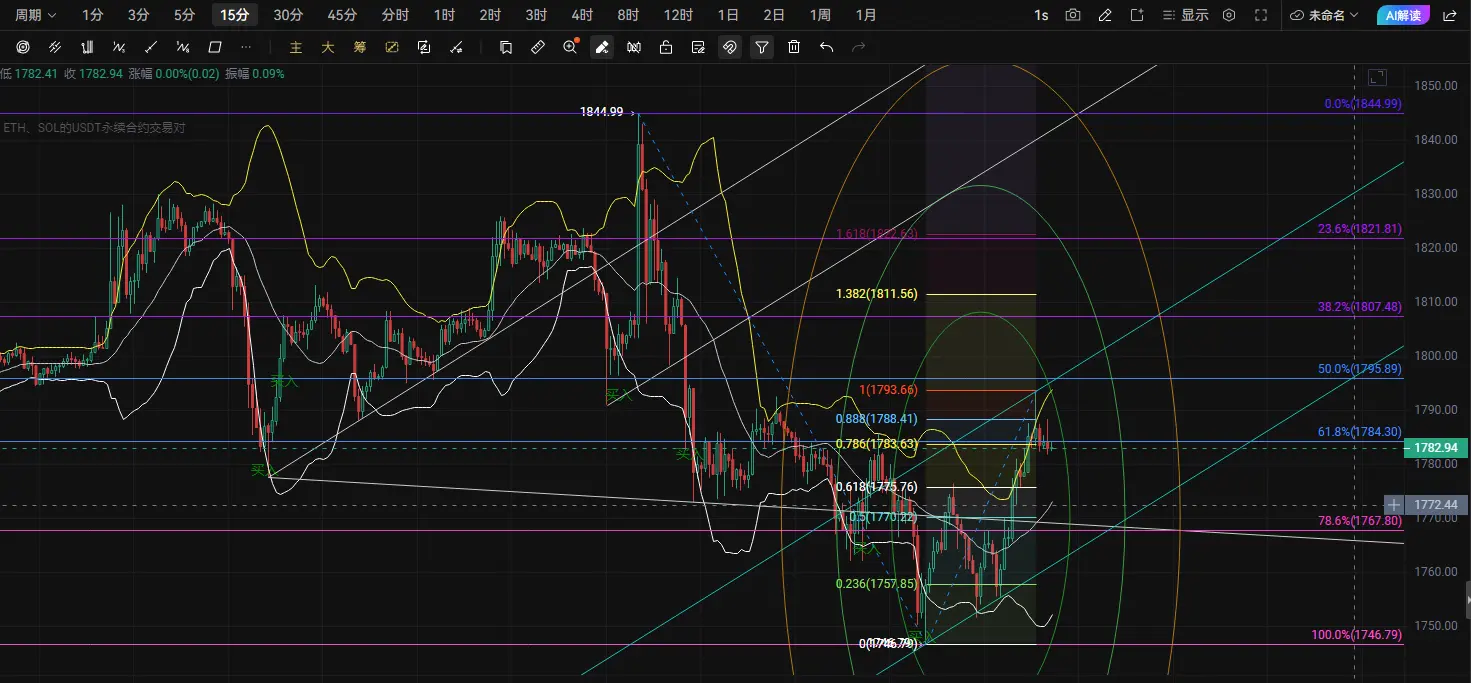Undo the last drawing action
The height and width of the screenshot is (683, 1471).
tap(826, 47)
